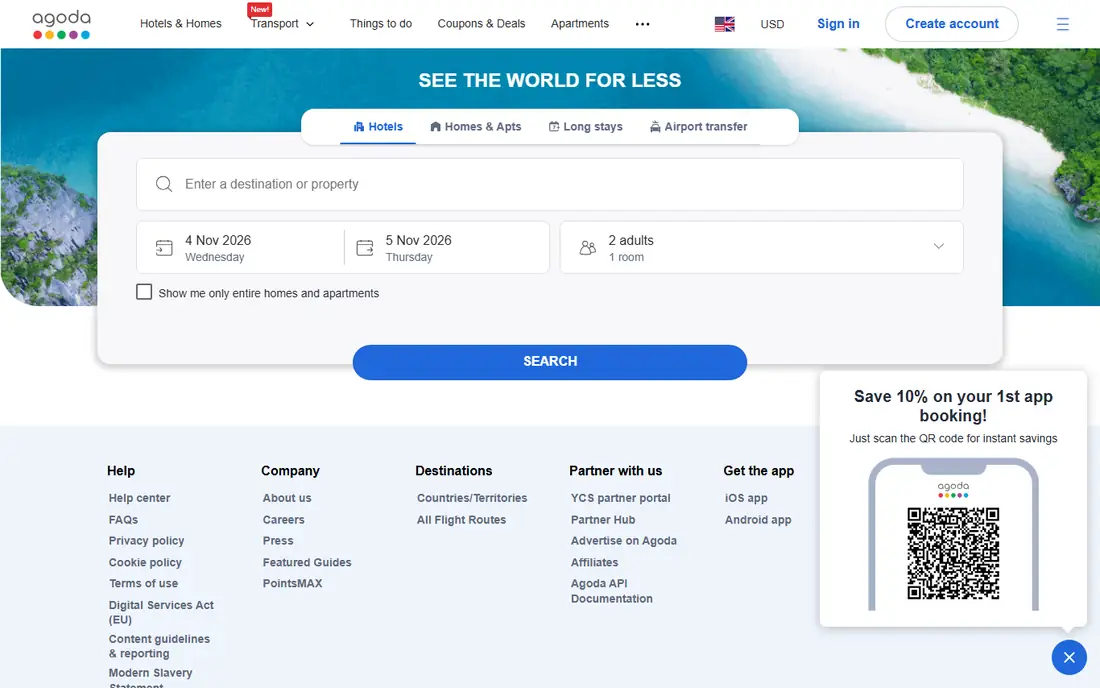Open the Careers footer link

283,520
